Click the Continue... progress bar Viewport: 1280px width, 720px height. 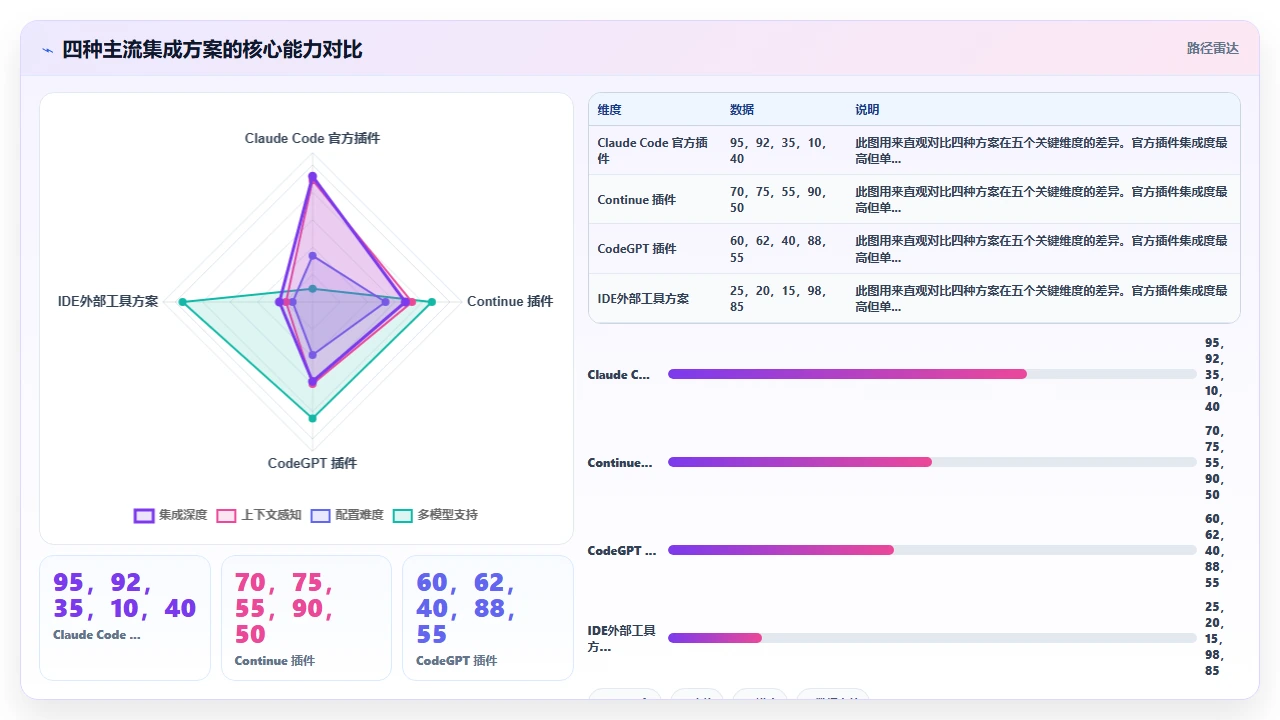click(932, 462)
